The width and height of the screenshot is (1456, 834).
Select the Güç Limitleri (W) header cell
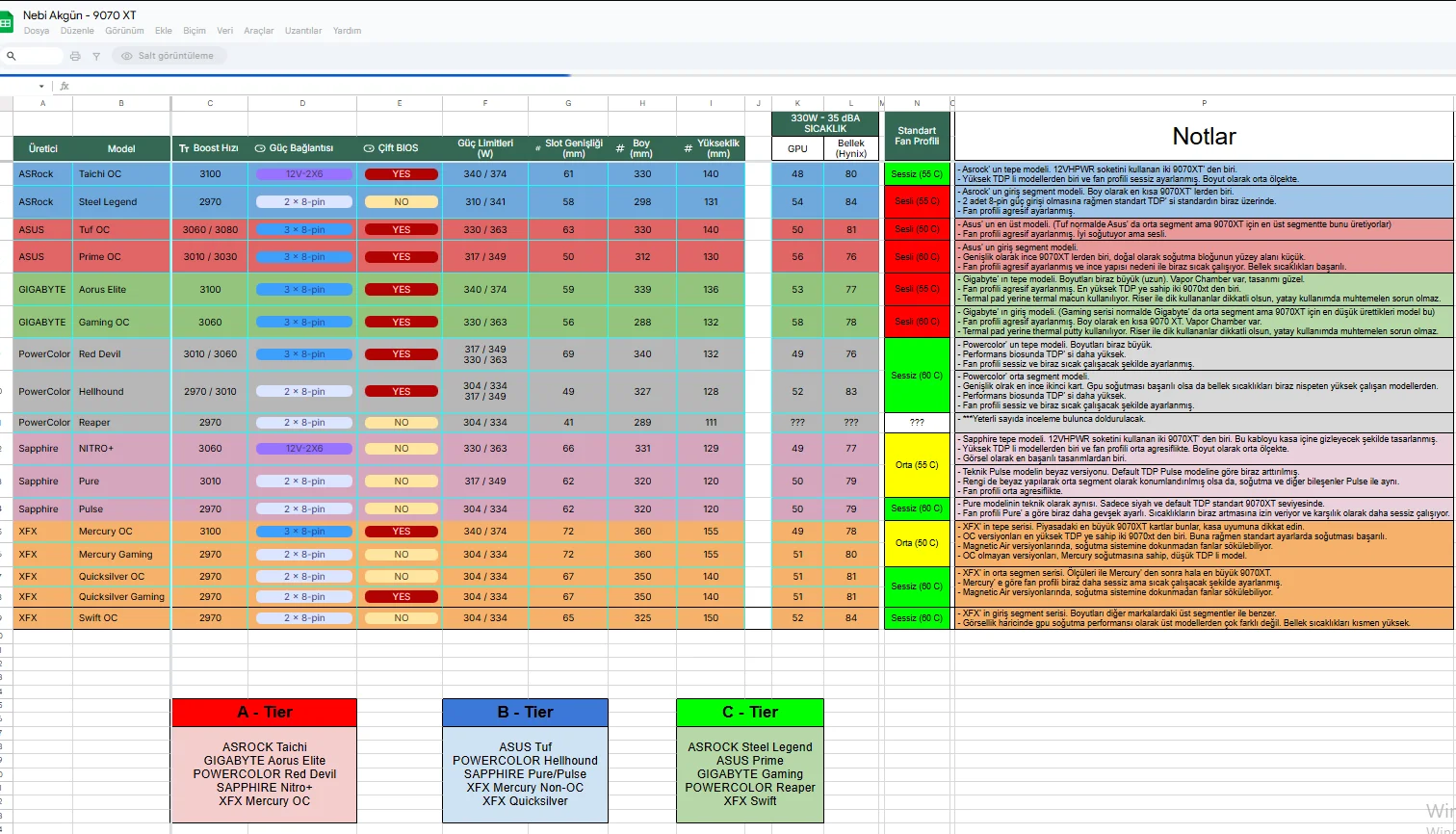(485, 148)
